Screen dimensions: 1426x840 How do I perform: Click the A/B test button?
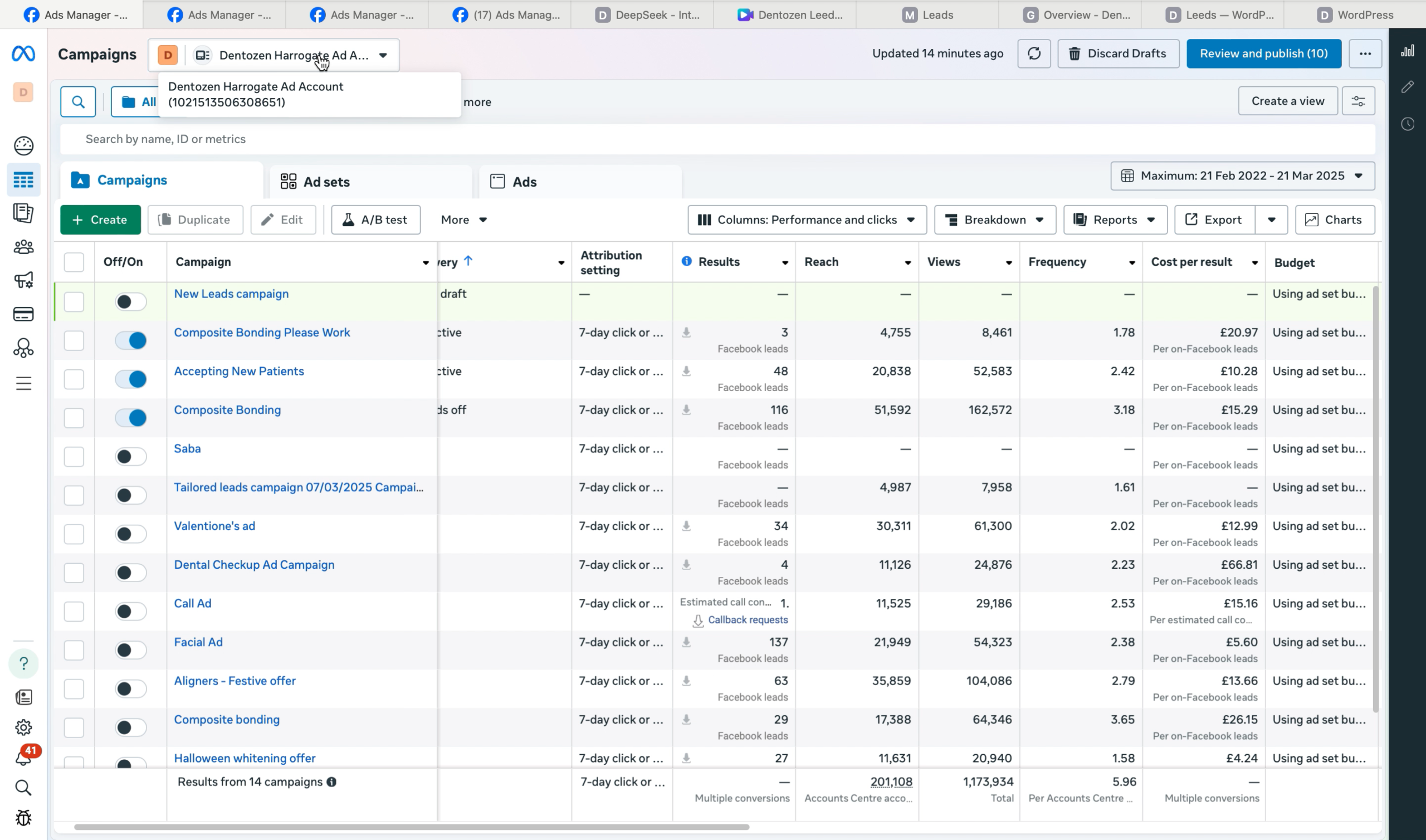coord(376,219)
